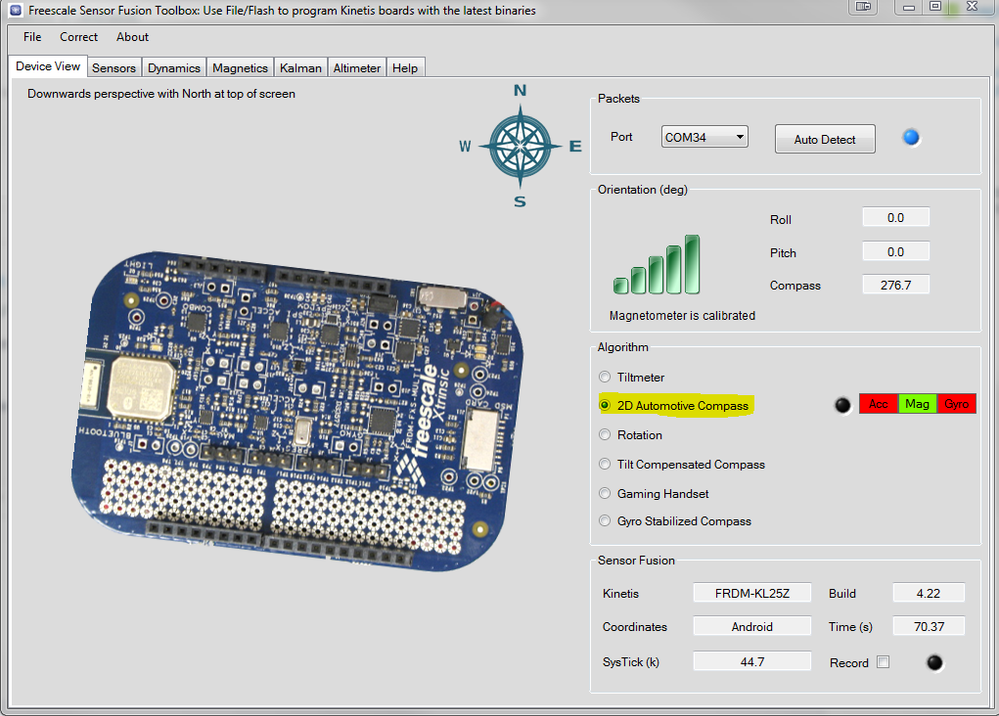Viewport: 999px width, 716px height.
Task: Click the blue connection status indicator
Action: point(911,137)
